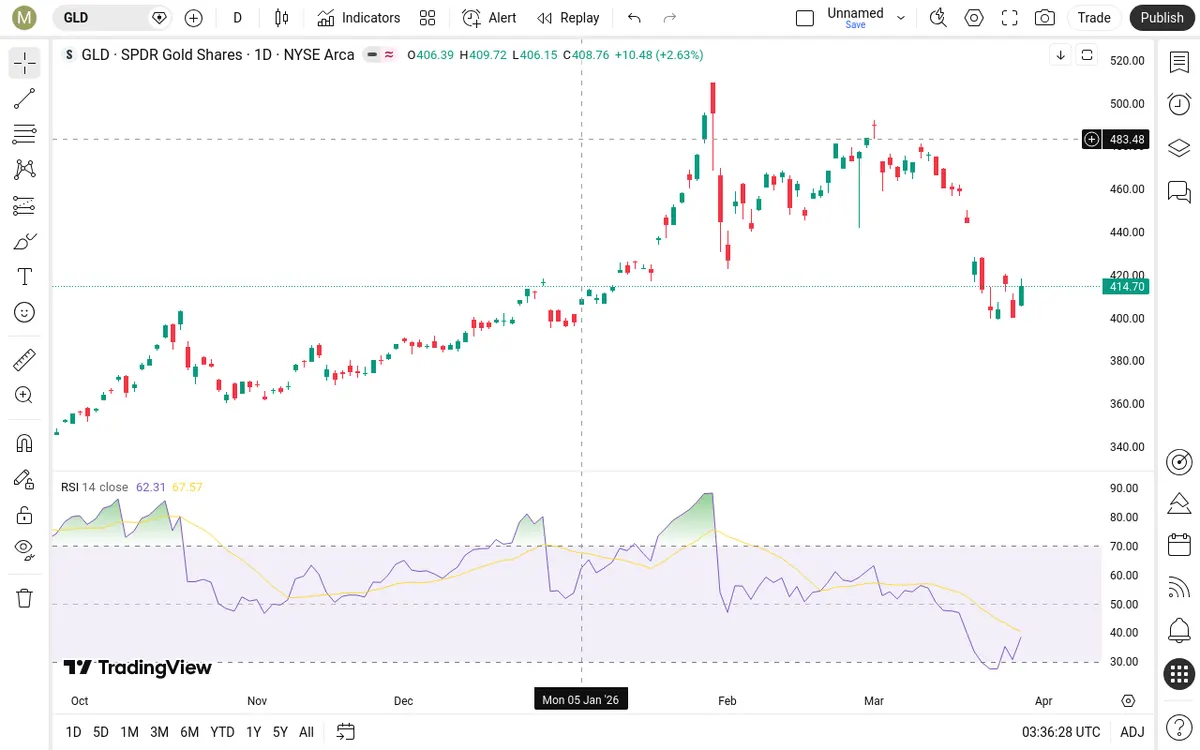Viewport: 1200px width, 750px height.
Task: Remove drawings with trash icon
Action: pos(25,598)
